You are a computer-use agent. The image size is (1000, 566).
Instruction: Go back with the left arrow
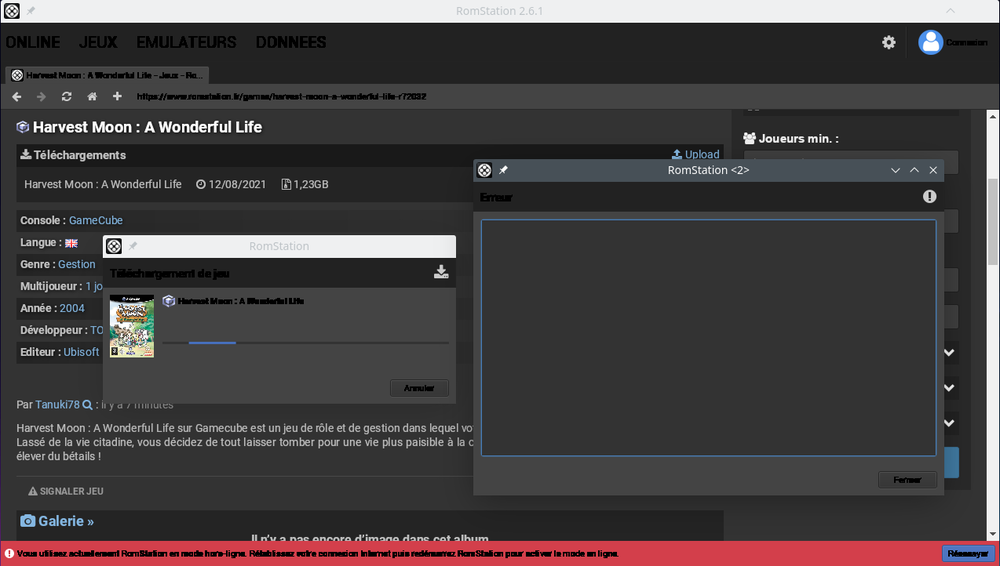(x=17, y=96)
